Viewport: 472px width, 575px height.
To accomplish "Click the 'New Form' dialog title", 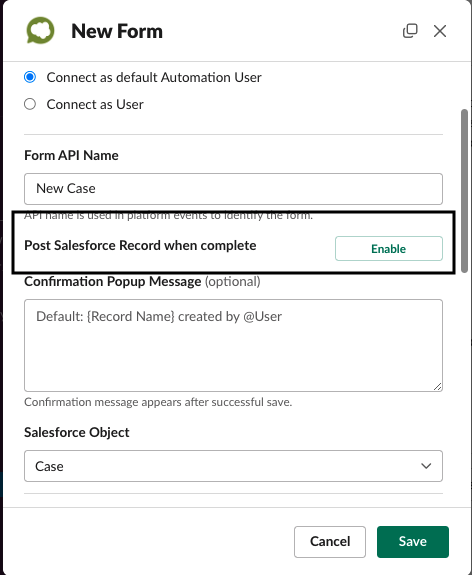I will 117,31.
